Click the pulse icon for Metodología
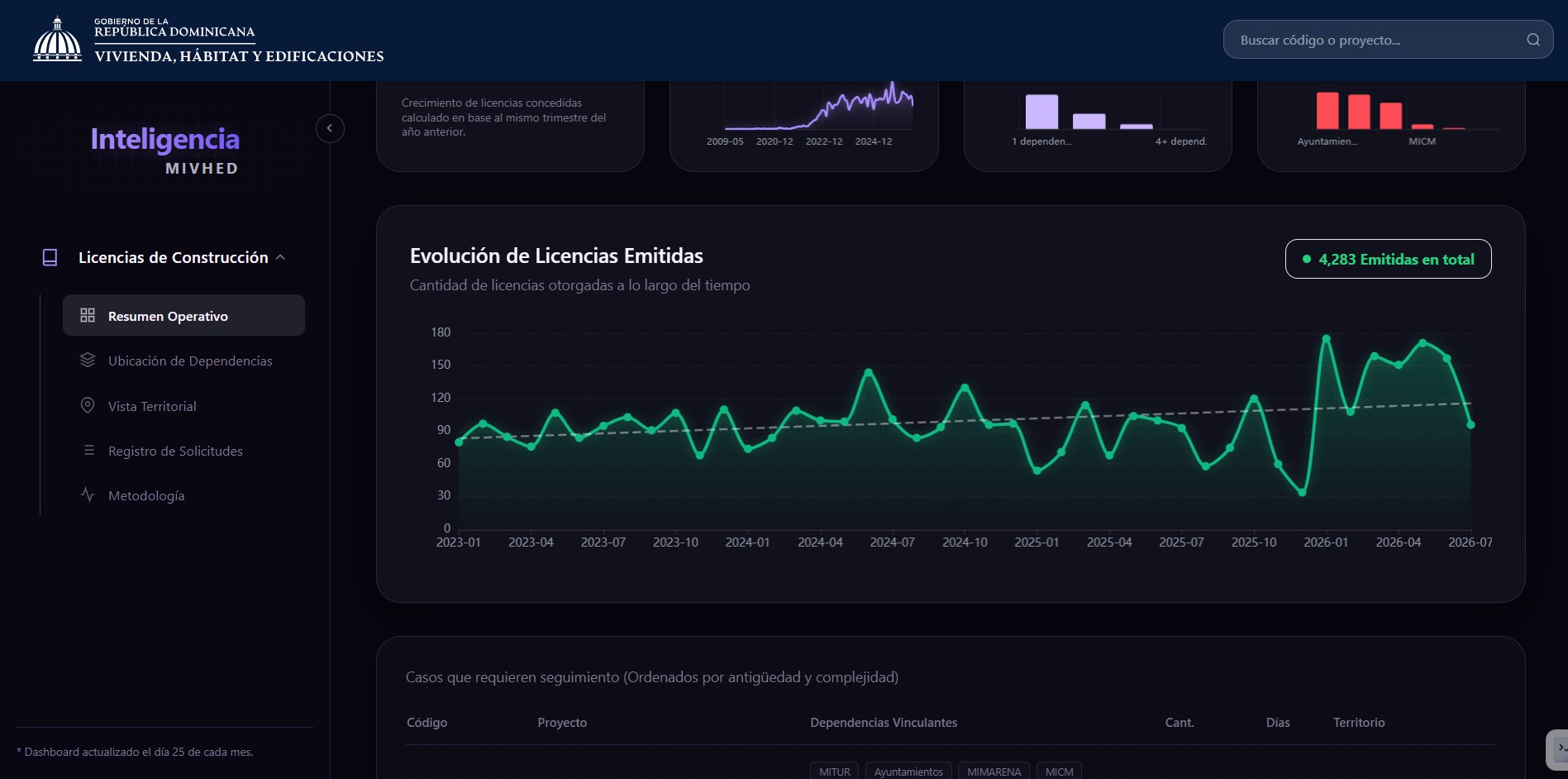This screenshot has height=779, width=1568. click(88, 495)
